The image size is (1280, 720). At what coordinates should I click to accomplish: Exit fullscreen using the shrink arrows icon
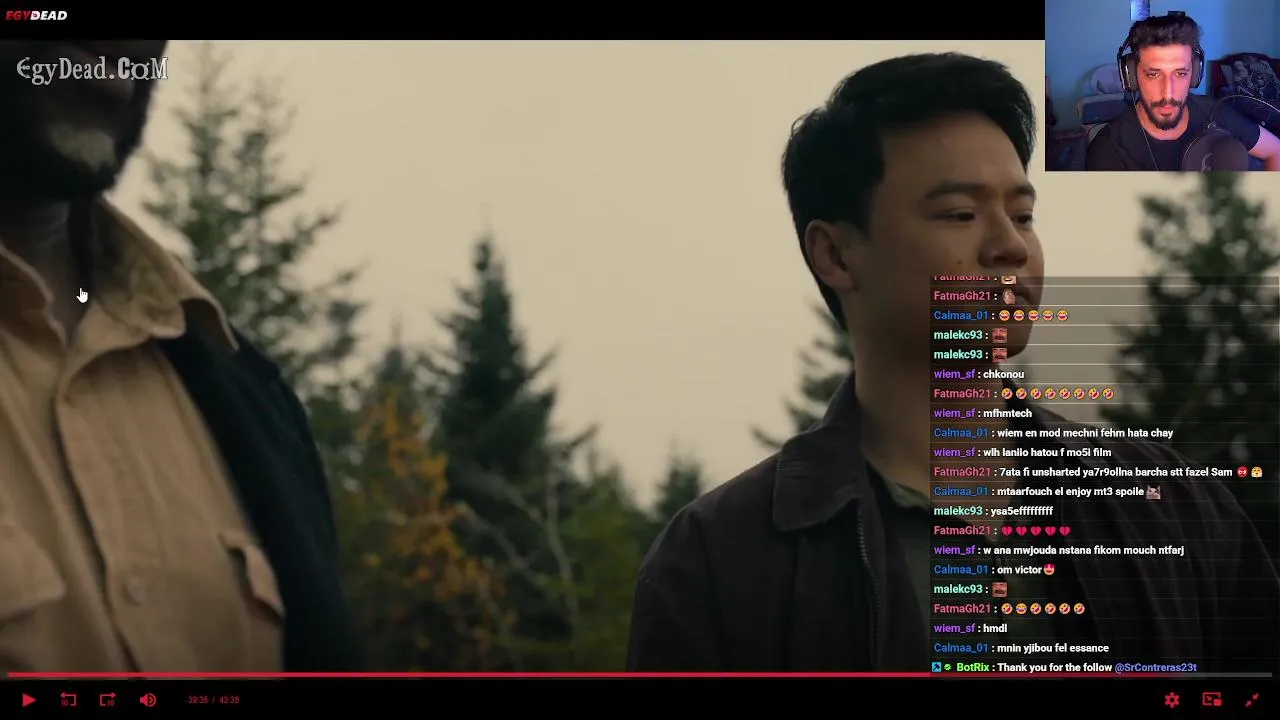pyautogui.click(x=1252, y=700)
